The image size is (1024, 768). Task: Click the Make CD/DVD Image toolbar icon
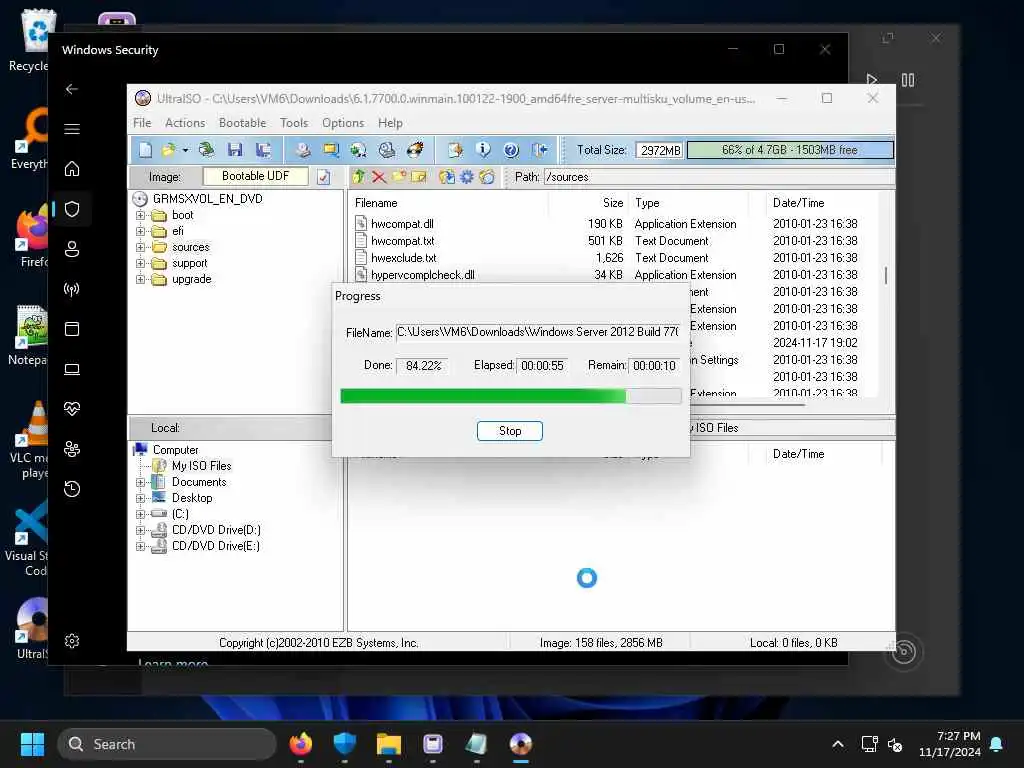click(x=302, y=150)
